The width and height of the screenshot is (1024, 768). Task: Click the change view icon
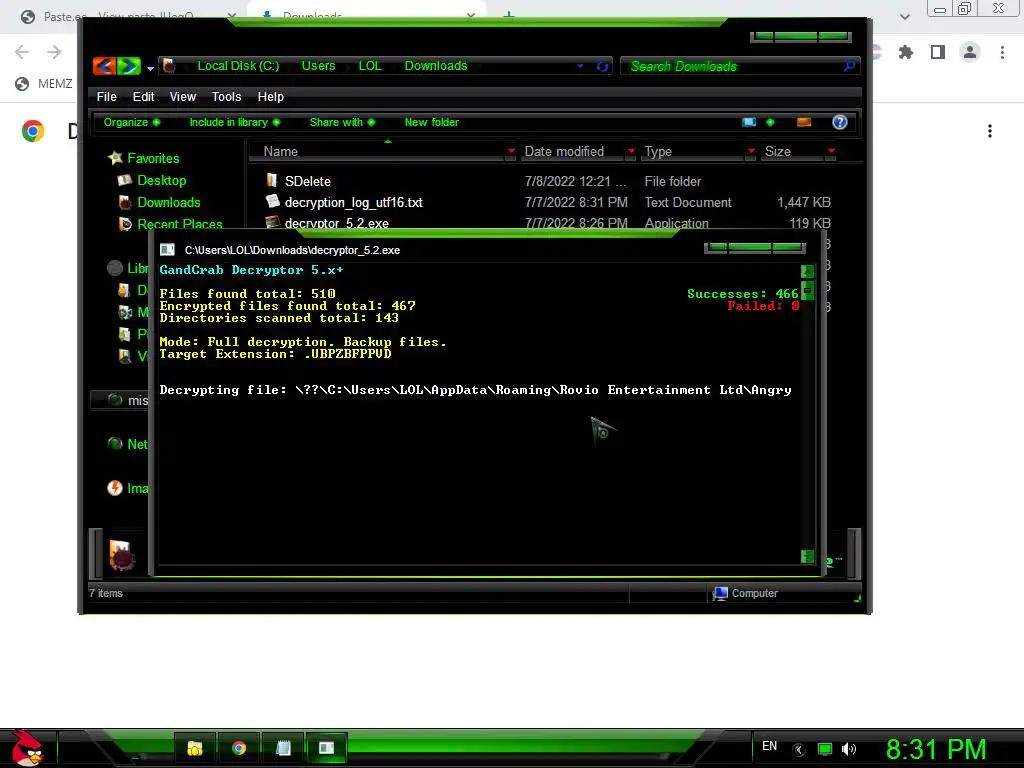coord(749,122)
